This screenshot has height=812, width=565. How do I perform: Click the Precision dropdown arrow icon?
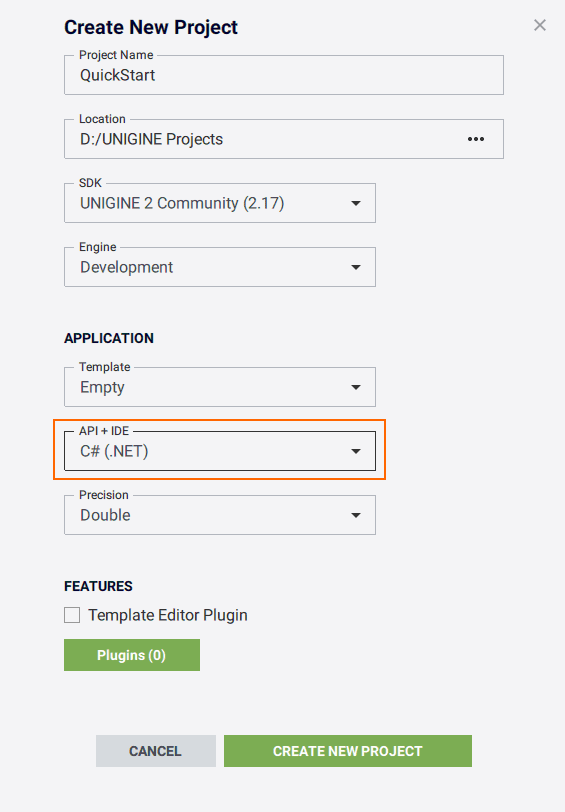(x=356, y=515)
